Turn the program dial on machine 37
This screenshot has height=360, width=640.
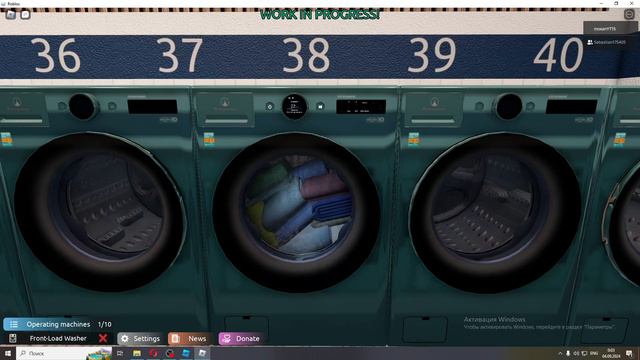coord(83,107)
